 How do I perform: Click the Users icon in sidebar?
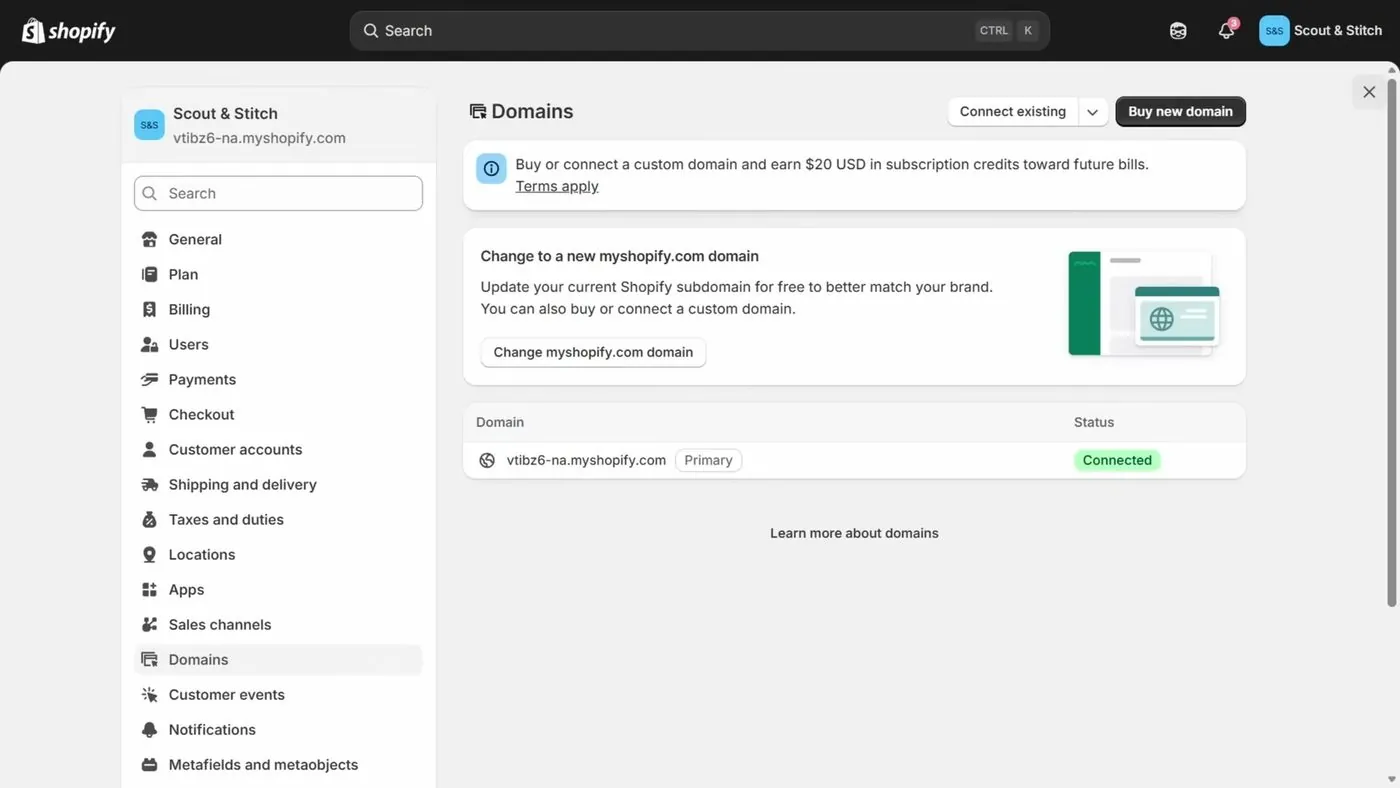pyautogui.click(x=149, y=345)
